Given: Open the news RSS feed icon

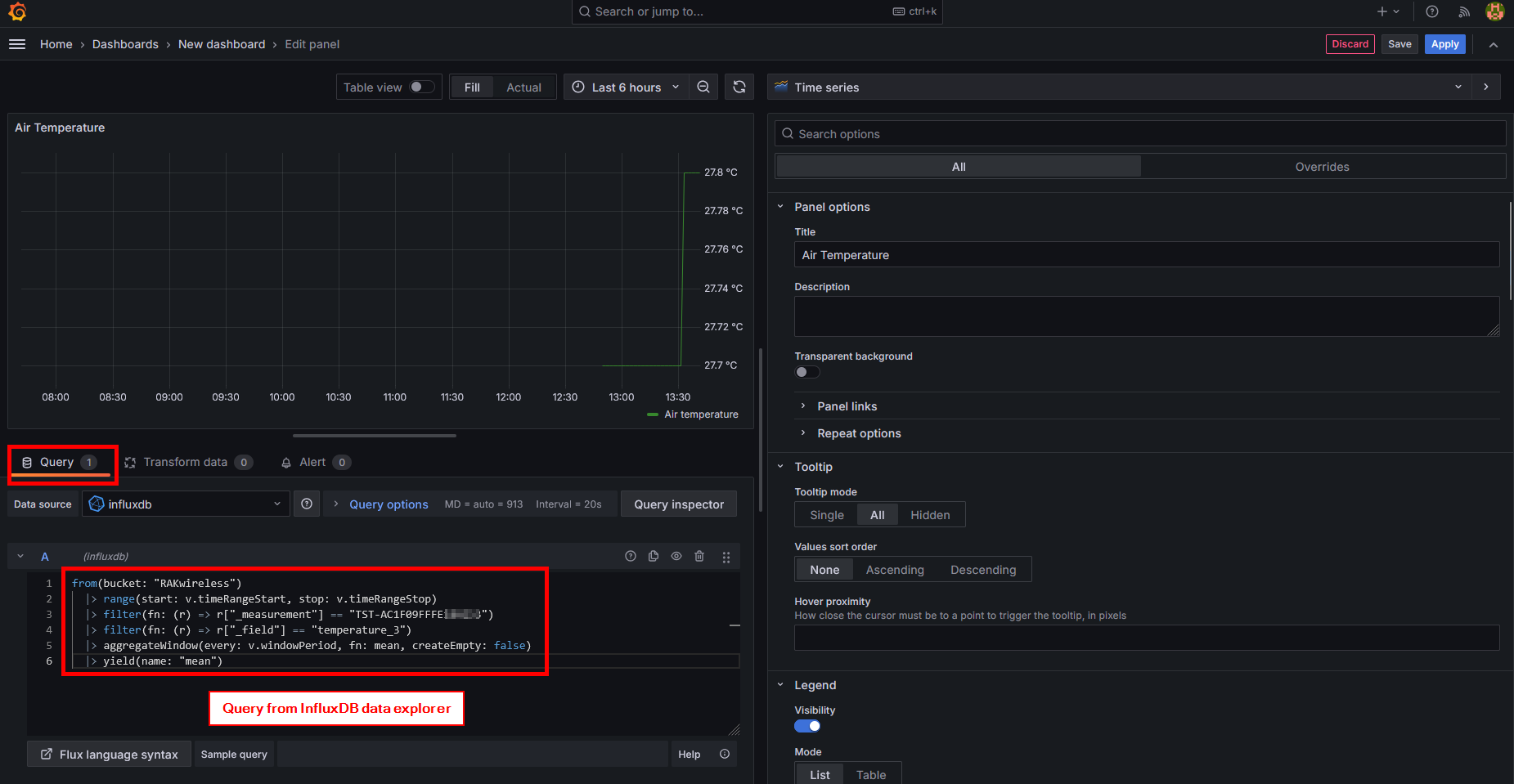Looking at the screenshot, I should coord(1464,11).
